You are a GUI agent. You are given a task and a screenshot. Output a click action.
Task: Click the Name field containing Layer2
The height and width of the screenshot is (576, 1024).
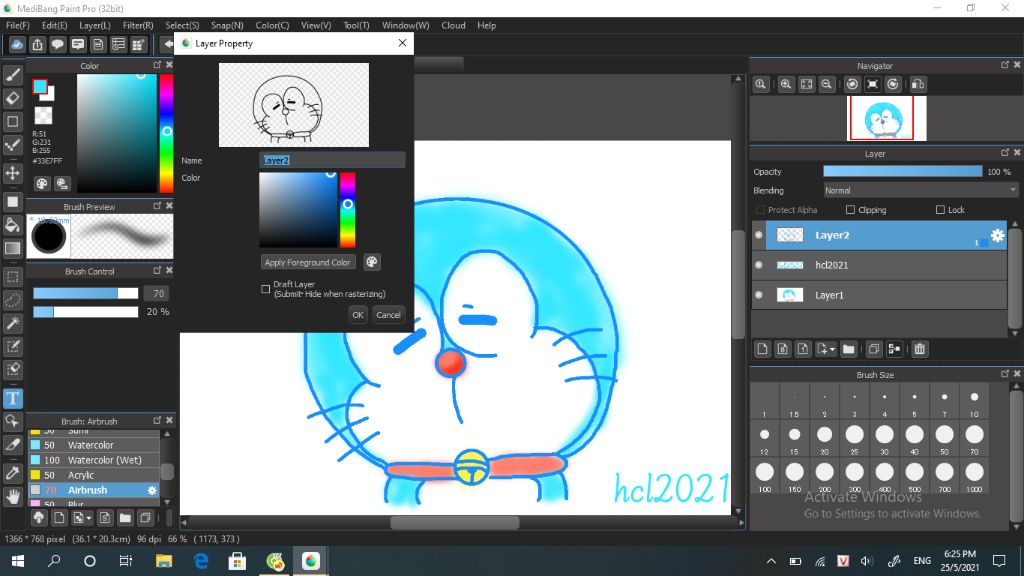[332, 160]
